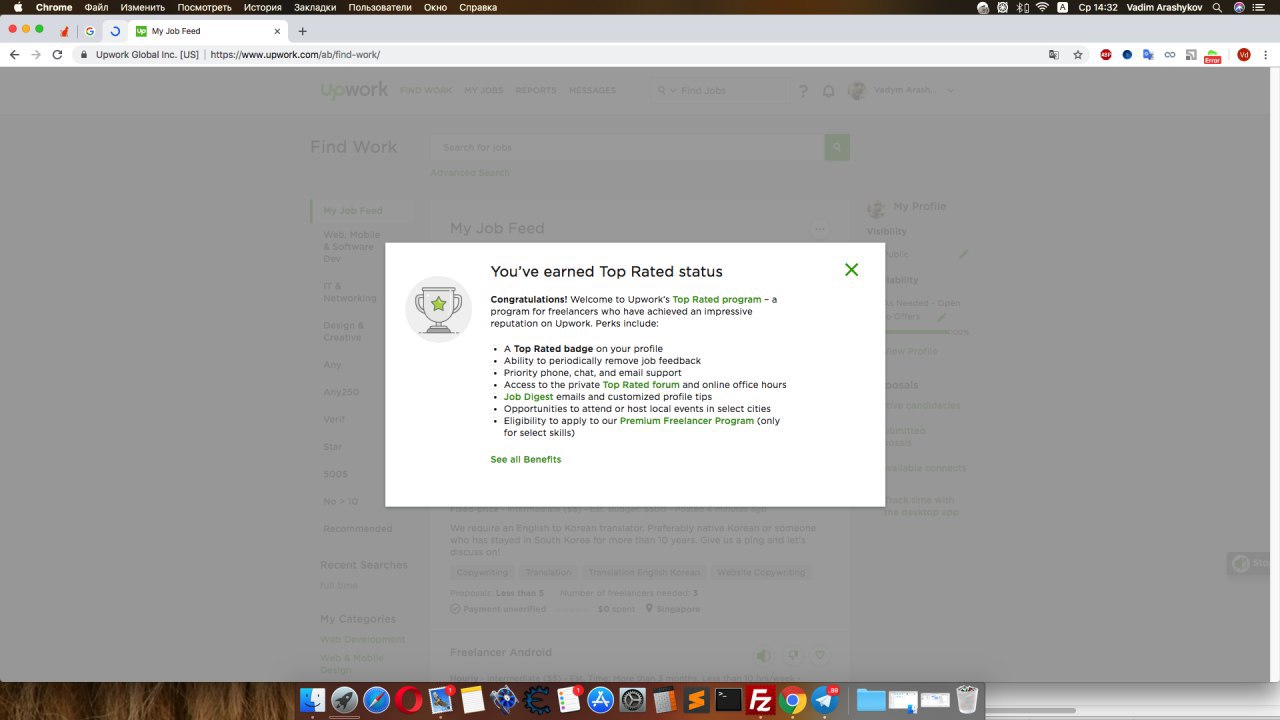This screenshot has height=720, width=1280.
Task: Click the green search button
Action: (x=837, y=147)
